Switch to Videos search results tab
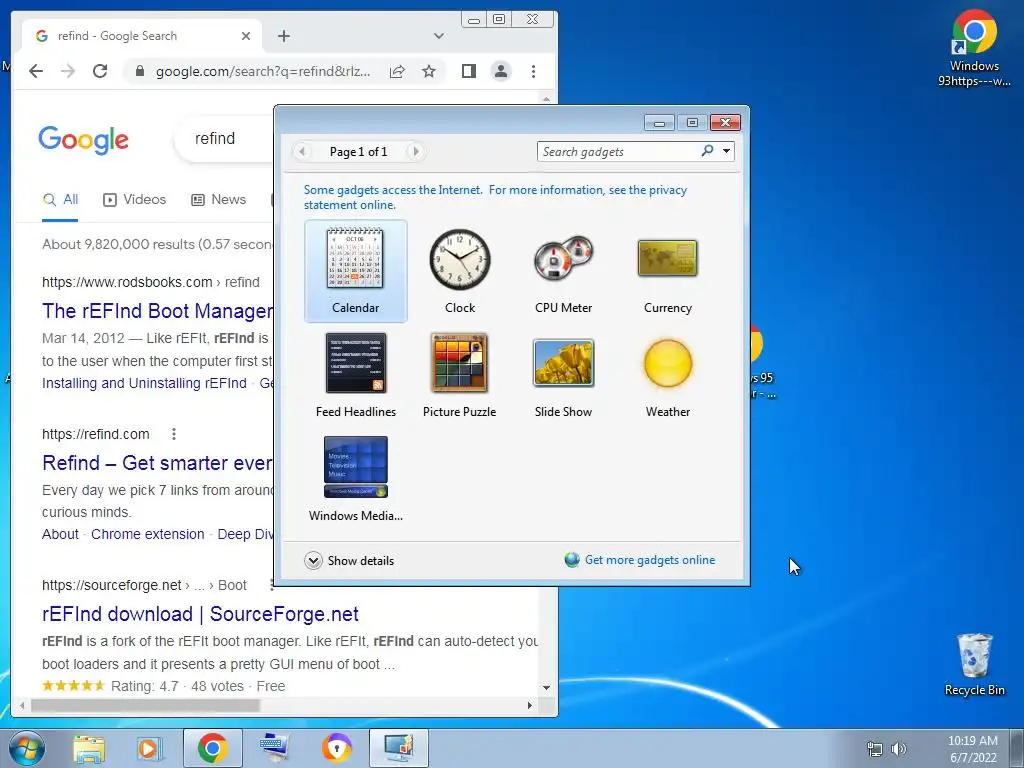Image resolution: width=1024 pixels, height=768 pixels. (135, 200)
